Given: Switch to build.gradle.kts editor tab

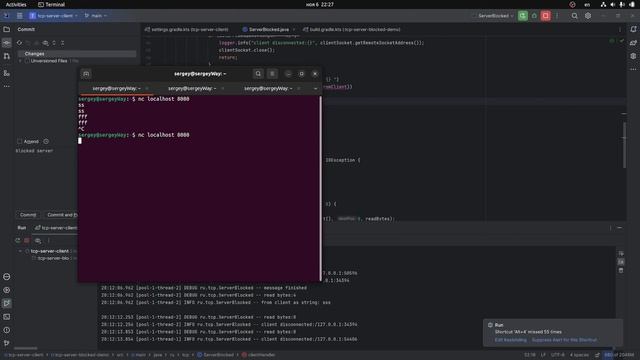Looking at the screenshot, I should pyautogui.click(x=352, y=29).
